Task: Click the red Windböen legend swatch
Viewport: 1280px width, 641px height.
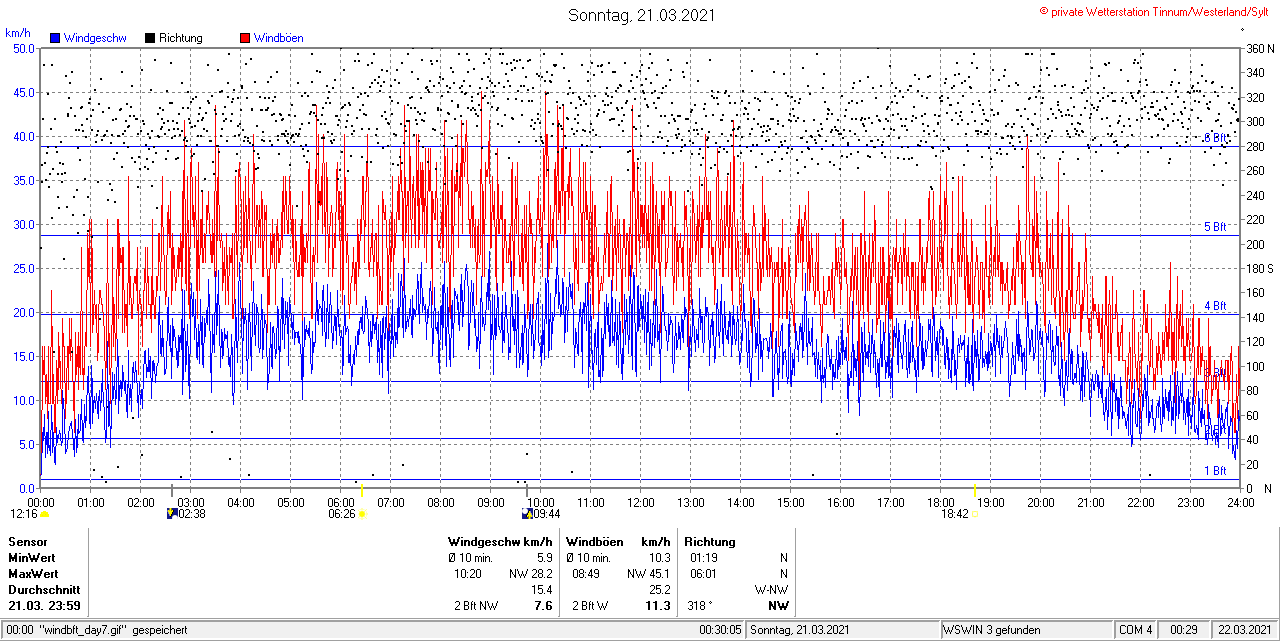Action: pyautogui.click(x=245, y=38)
